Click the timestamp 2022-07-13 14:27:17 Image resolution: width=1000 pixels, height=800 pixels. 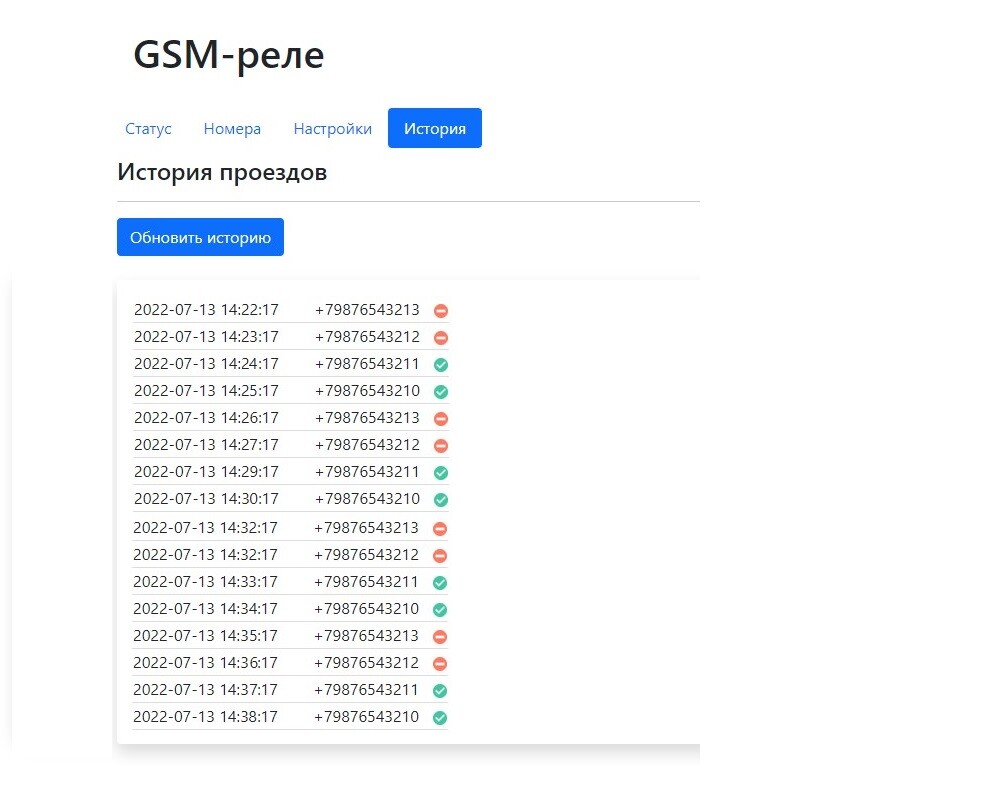(206, 444)
